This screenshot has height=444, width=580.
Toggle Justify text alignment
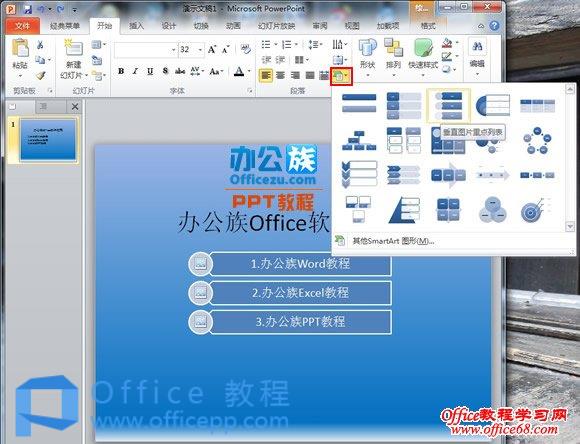click(x=310, y=75)
